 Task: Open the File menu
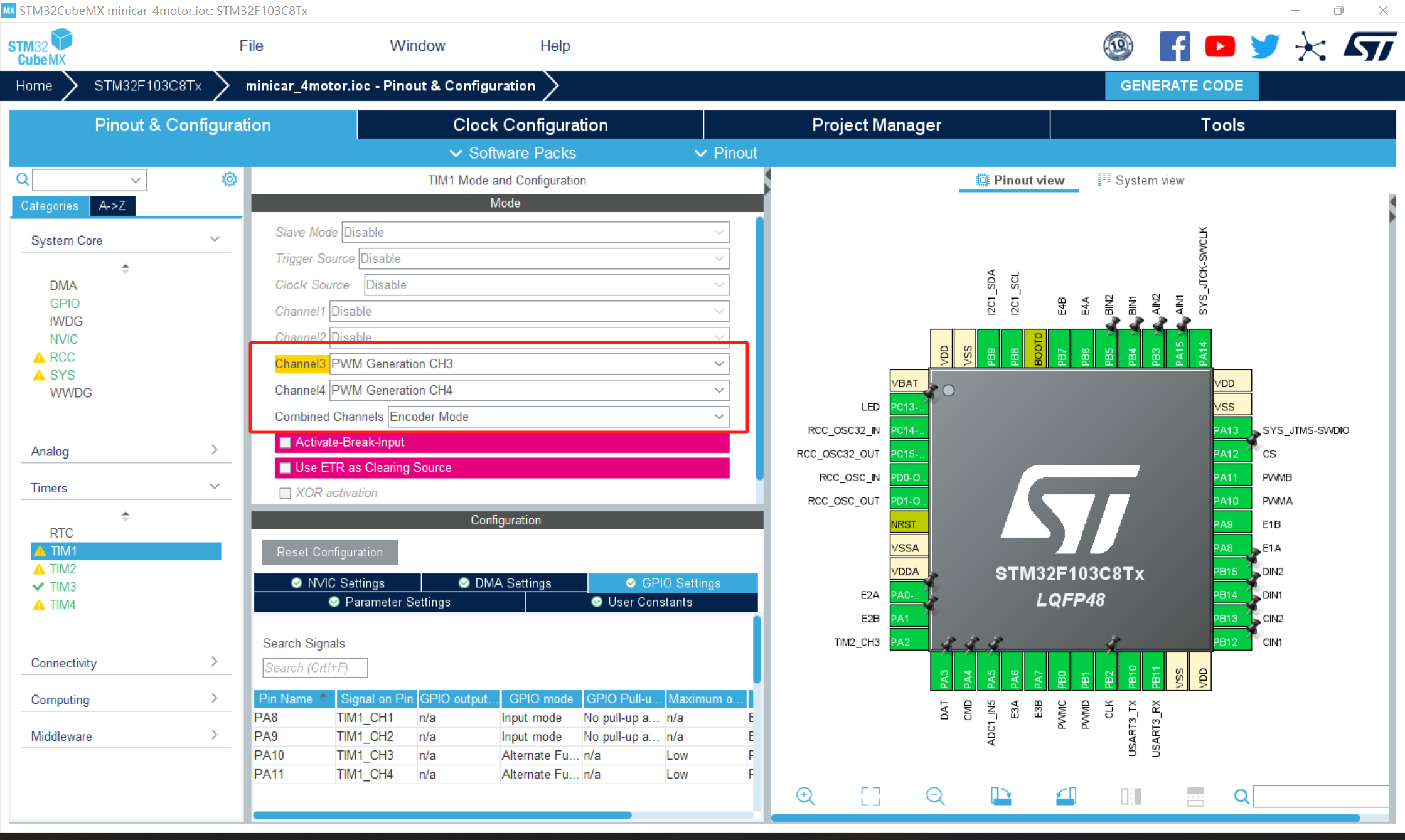tap(251, 46)
